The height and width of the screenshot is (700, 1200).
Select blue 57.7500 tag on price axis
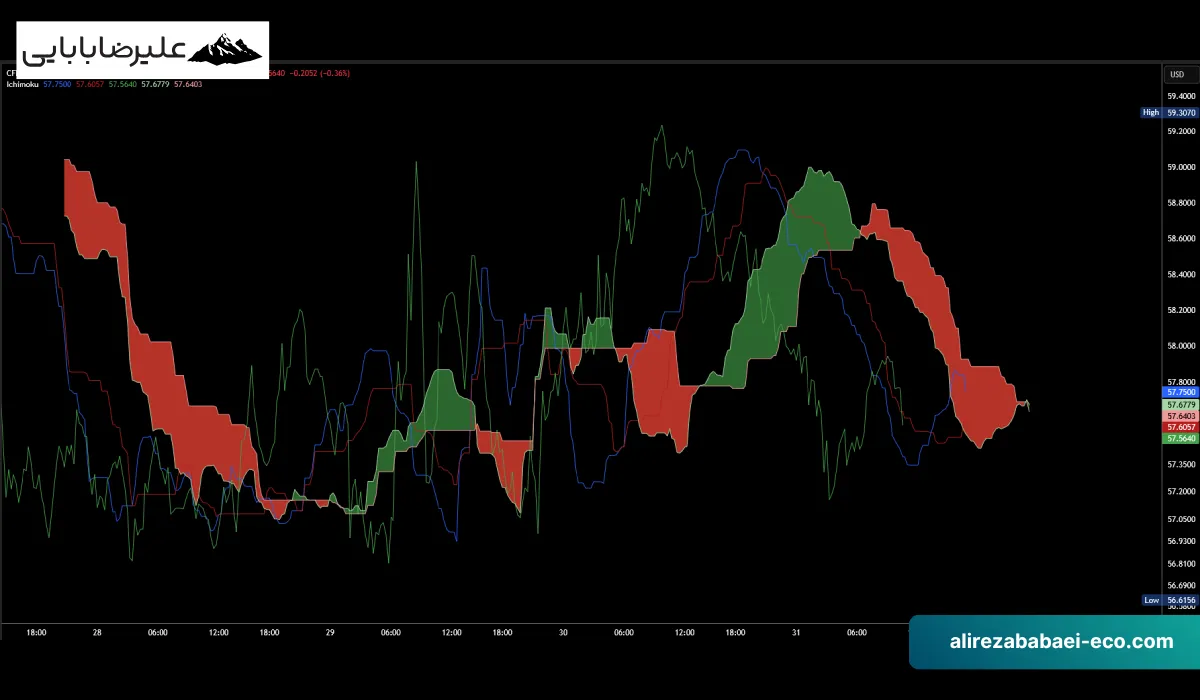pos(1179,393)
